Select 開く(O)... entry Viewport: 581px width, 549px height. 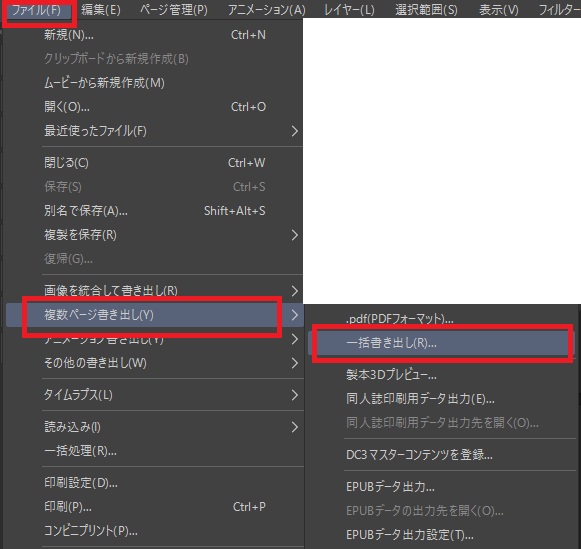(154, 107)
